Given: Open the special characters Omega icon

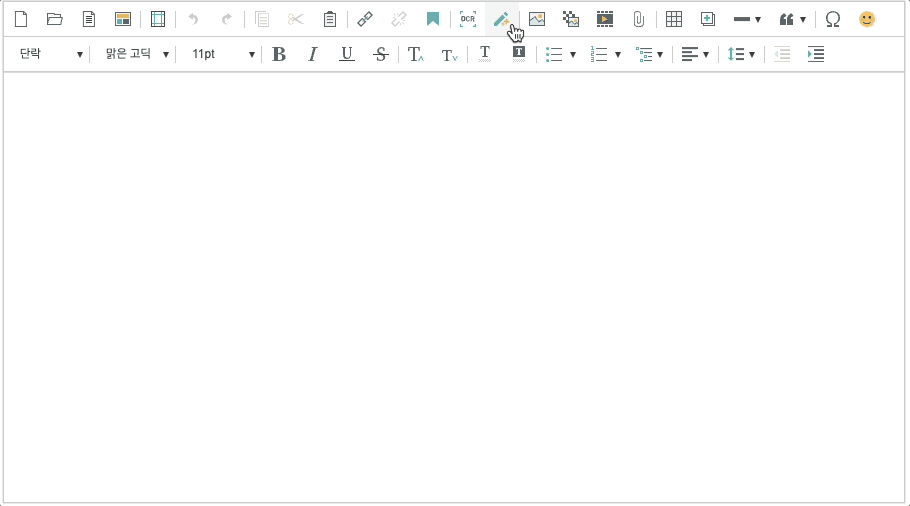Looking at the screenshot, I should click(x=832, y=19).
